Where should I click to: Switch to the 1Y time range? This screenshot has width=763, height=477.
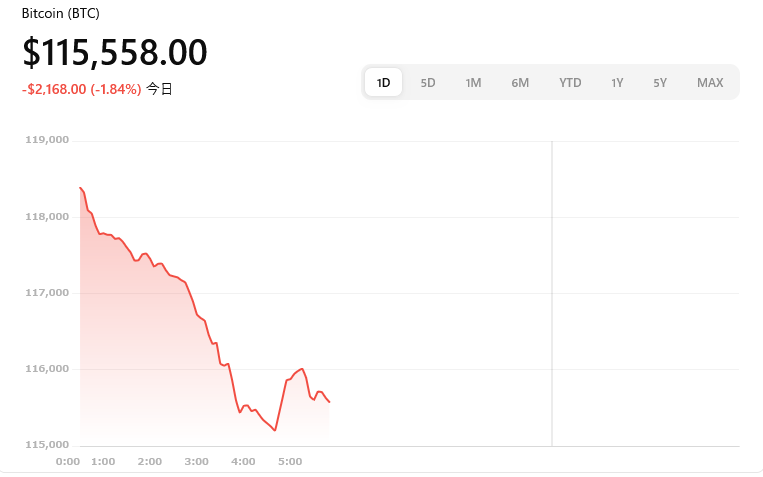pos(617,83)
